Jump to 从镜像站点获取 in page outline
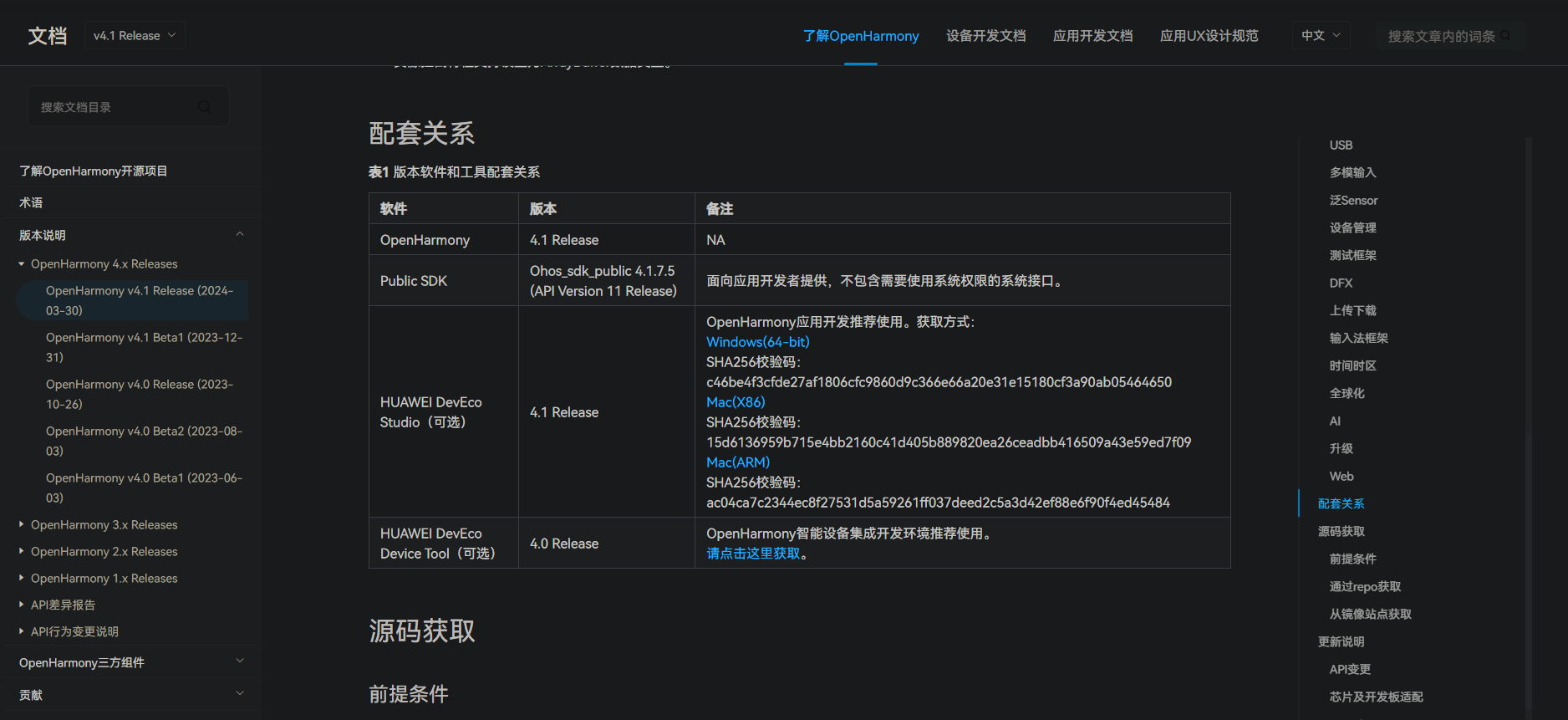Image resolution: width=1568 pixels, height=720 pixels. point(1370,614)
